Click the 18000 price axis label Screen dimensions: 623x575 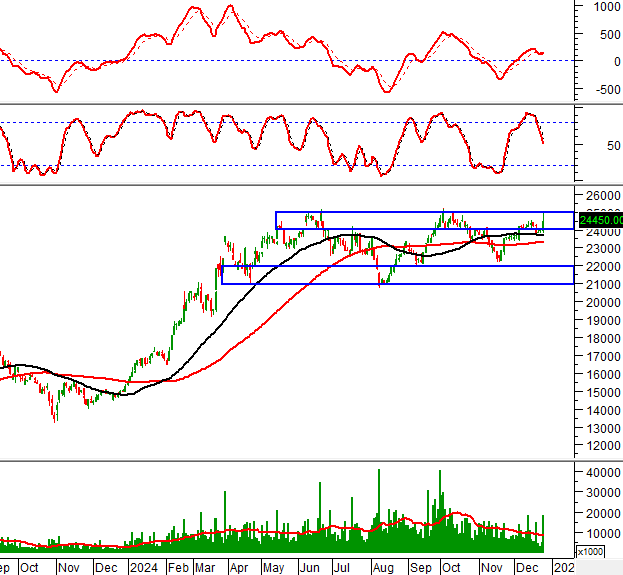pyautogui.click(x=603, y=338)
